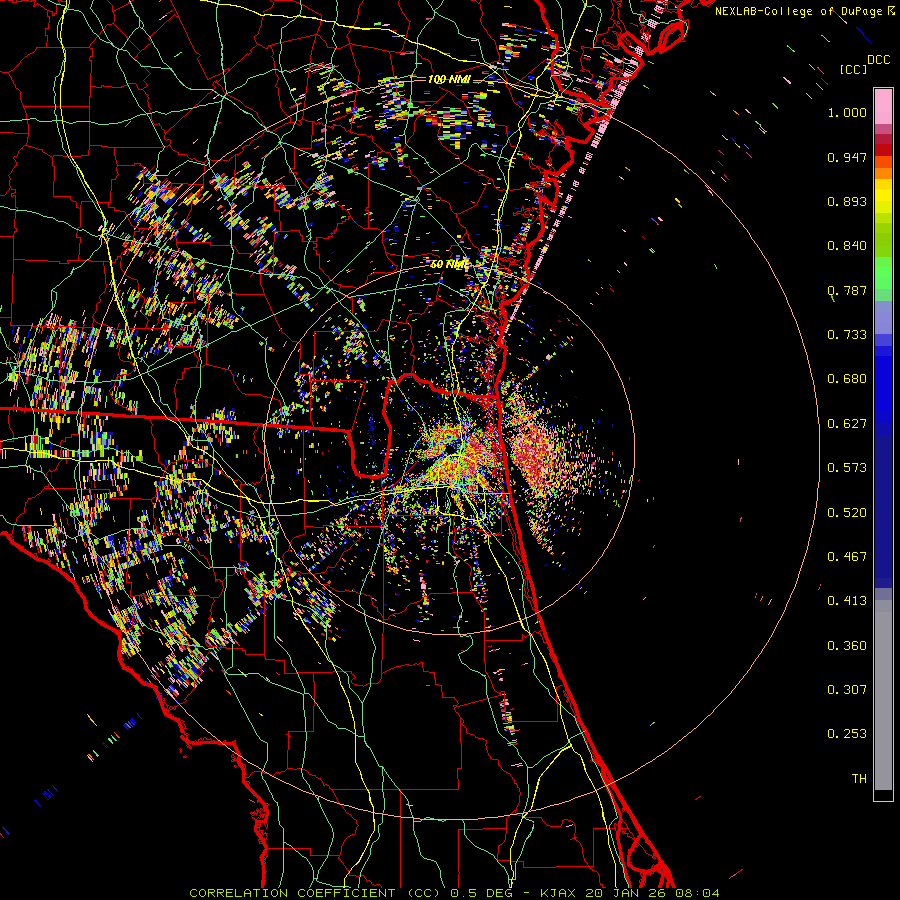This screenshot has height=900, width=900.
Task: Click the 20 JAN 26 date in caption
Action: 628,893
